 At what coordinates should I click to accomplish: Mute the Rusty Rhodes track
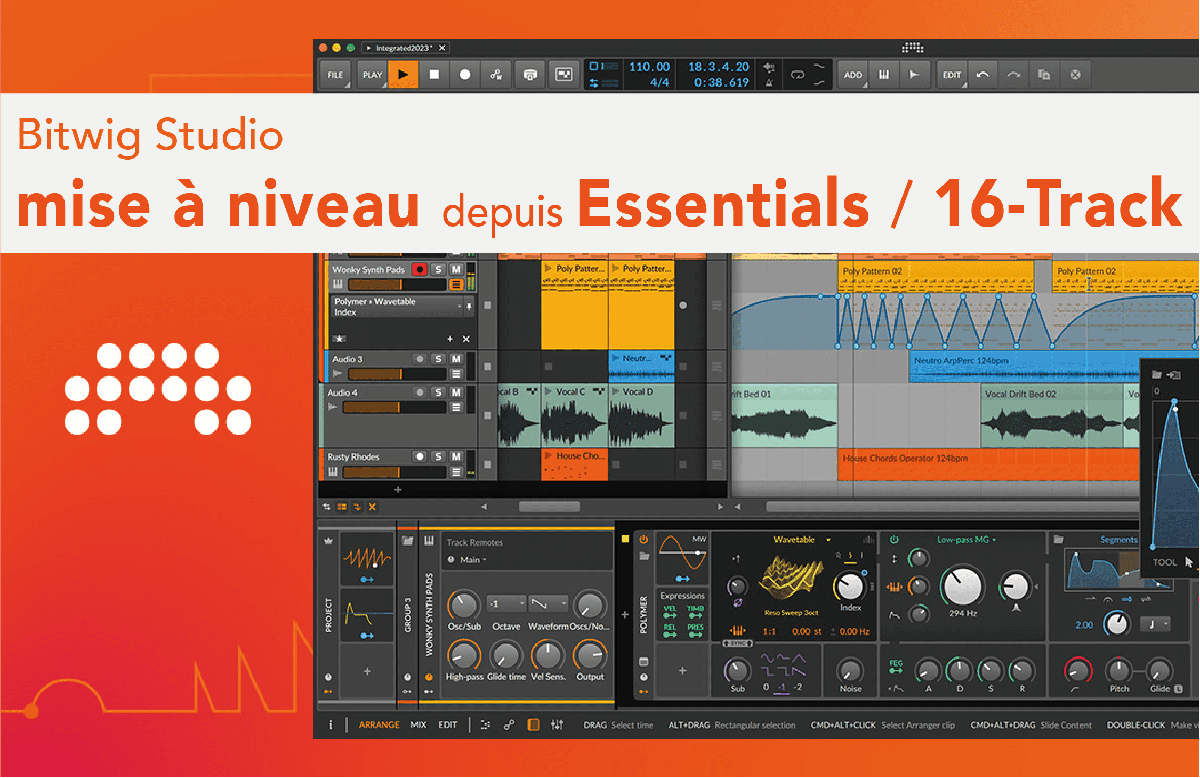pyautogui.click(x=456, y=457)
